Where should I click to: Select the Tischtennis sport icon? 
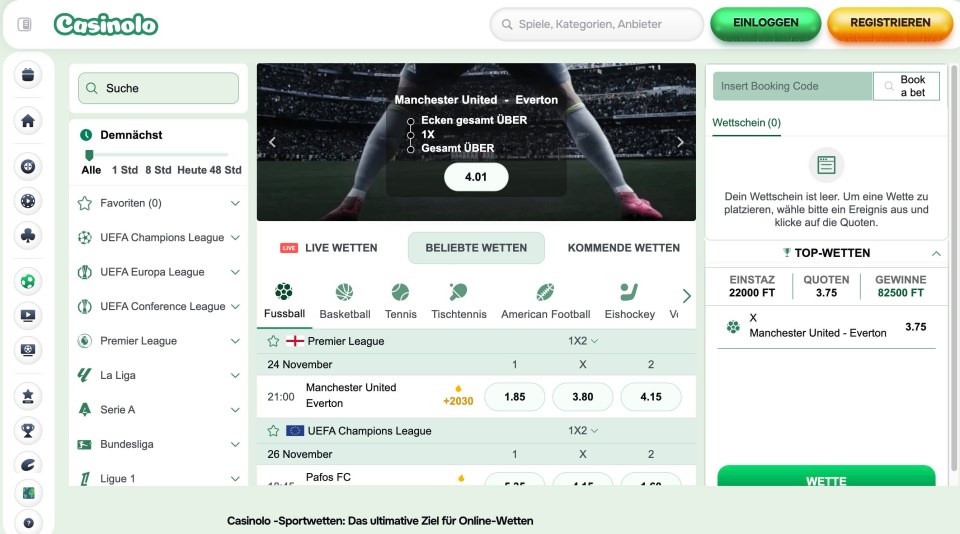click(x=458, y=292)
